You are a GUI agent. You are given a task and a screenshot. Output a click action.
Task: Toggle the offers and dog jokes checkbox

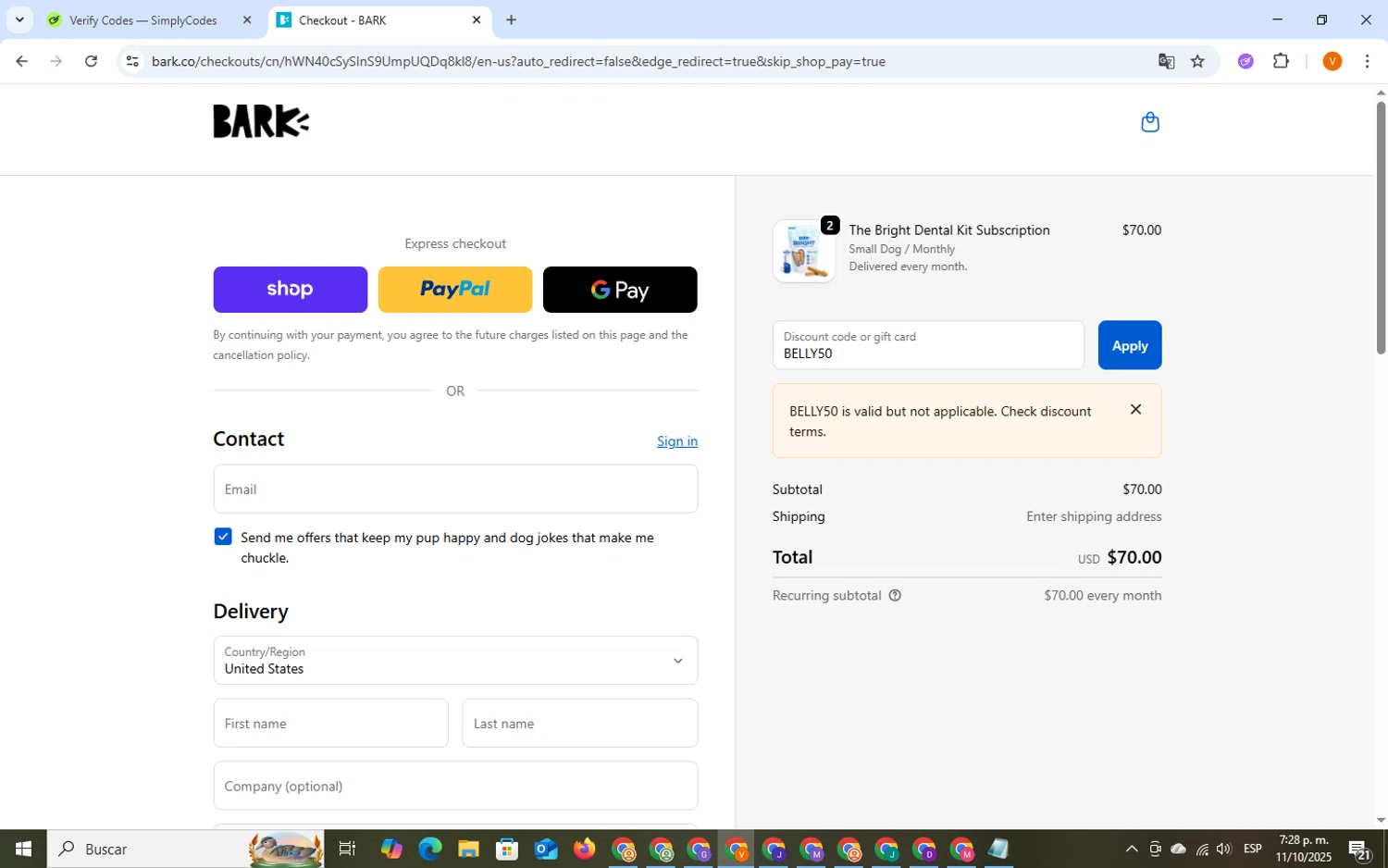click(223, 537)
